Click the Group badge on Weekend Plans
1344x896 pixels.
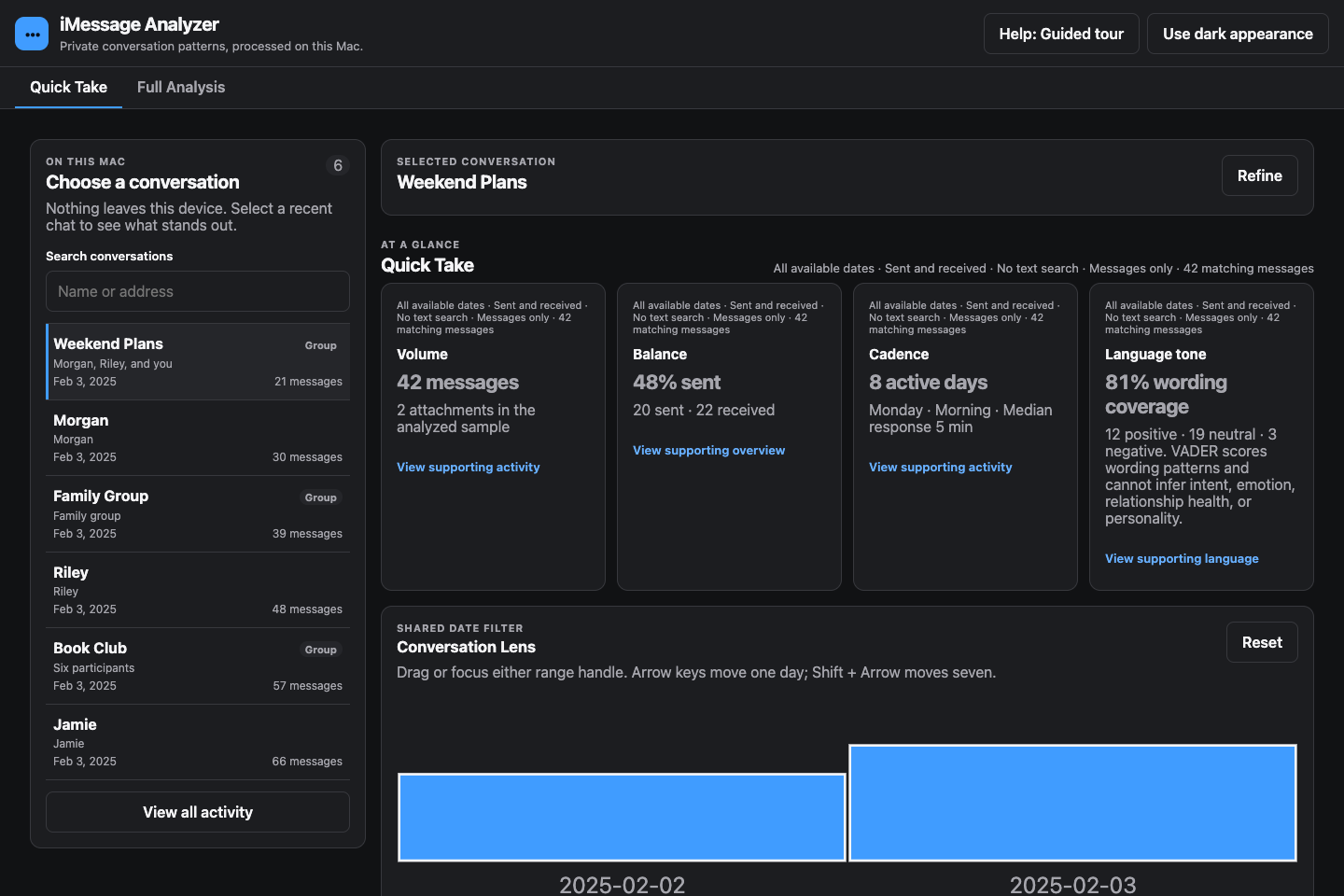pyautogui.click(x=321, y=345)
